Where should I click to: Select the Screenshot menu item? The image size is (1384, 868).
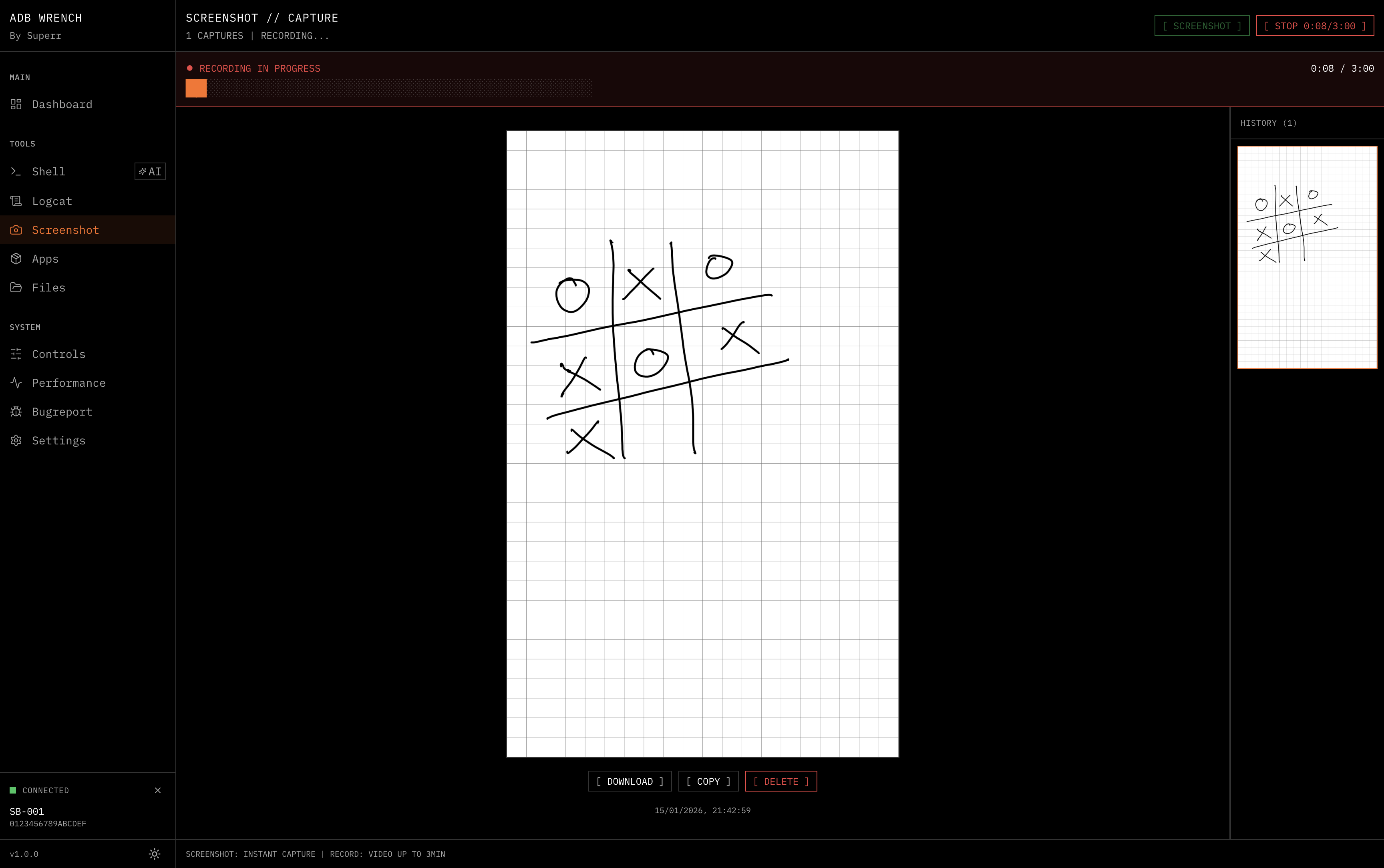(65, 230)
